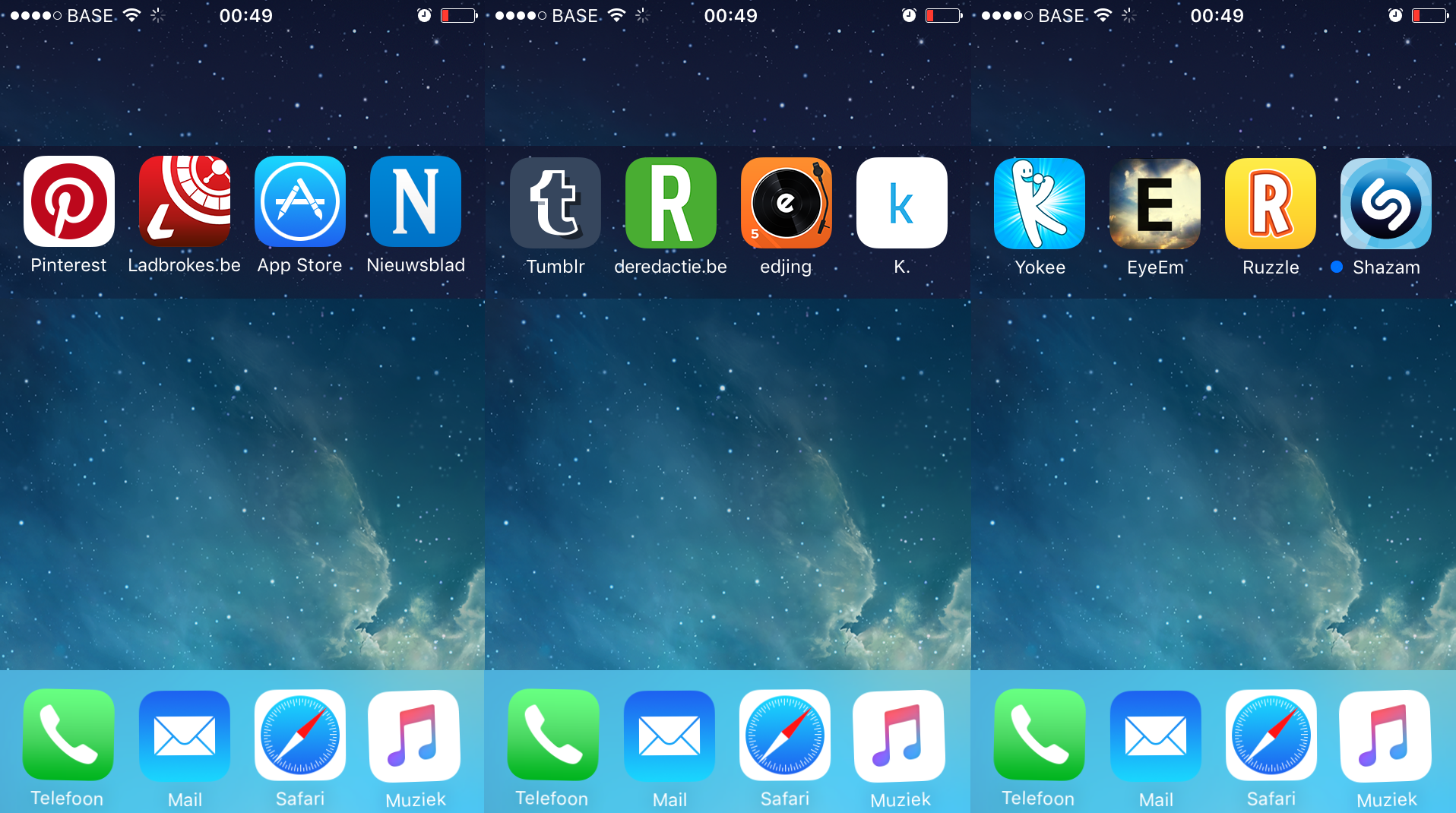
Task: Open Mail in the dock below deredactie.be
Action: pos(669,735)
